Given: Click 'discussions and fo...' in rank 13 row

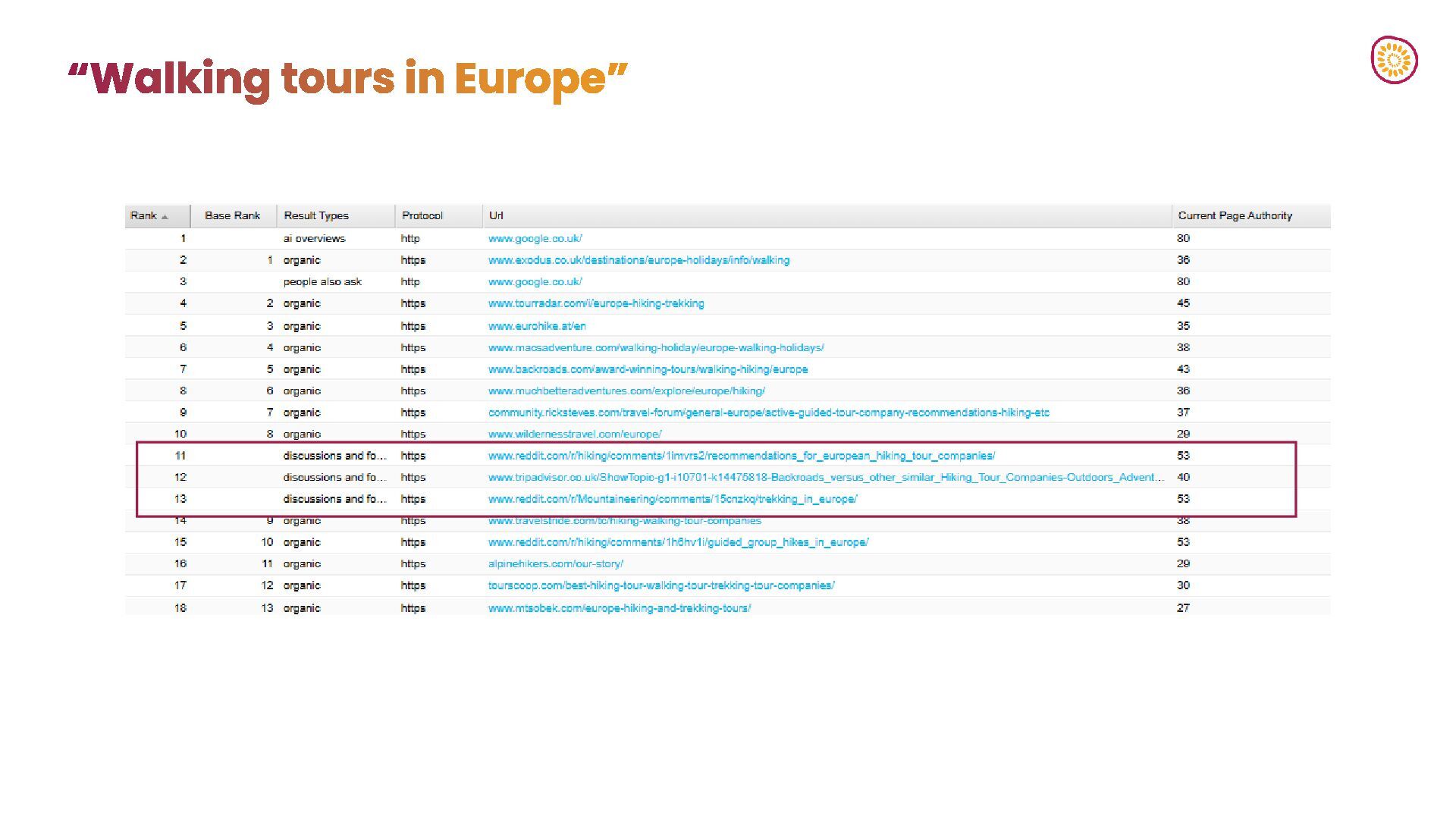Looking at the screenshot, I should pos(334,499).
